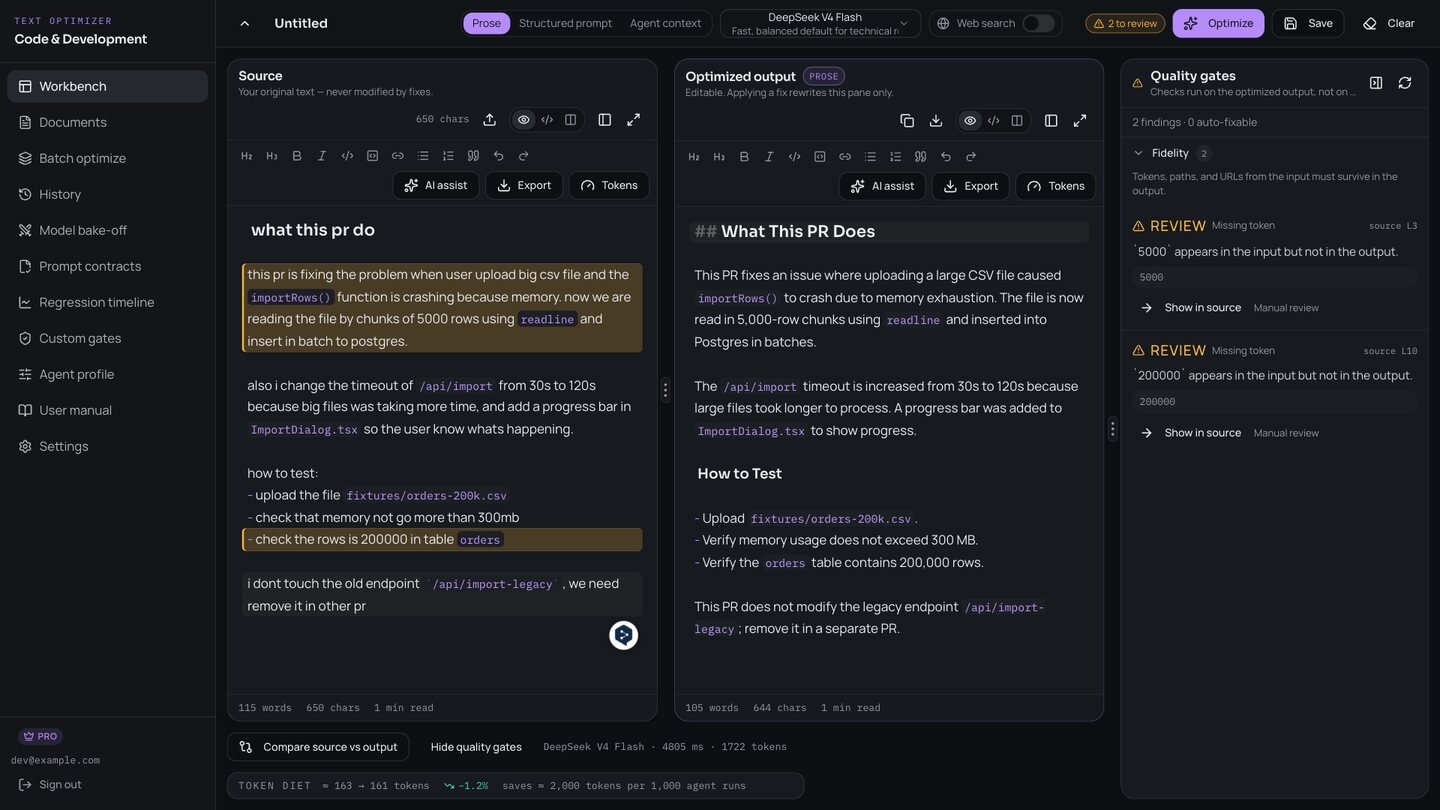Insert numbered list in Optimized output toolbar
1440x810 pixels.
point(895,157)
